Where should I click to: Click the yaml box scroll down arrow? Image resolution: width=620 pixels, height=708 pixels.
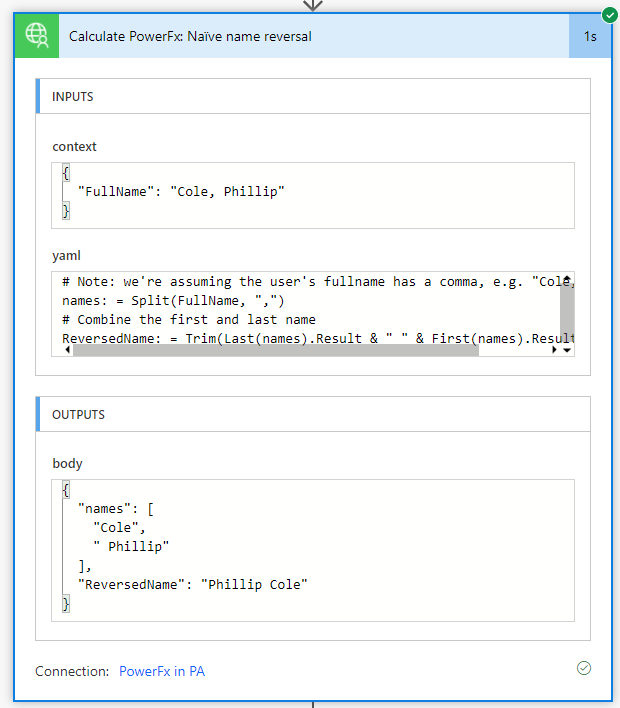567,350
